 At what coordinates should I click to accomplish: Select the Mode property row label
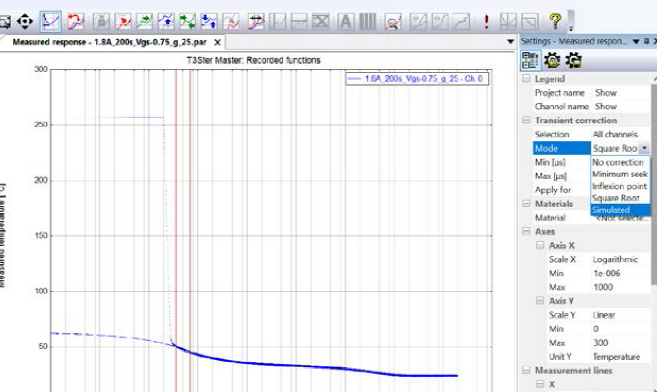pos(561,148)
